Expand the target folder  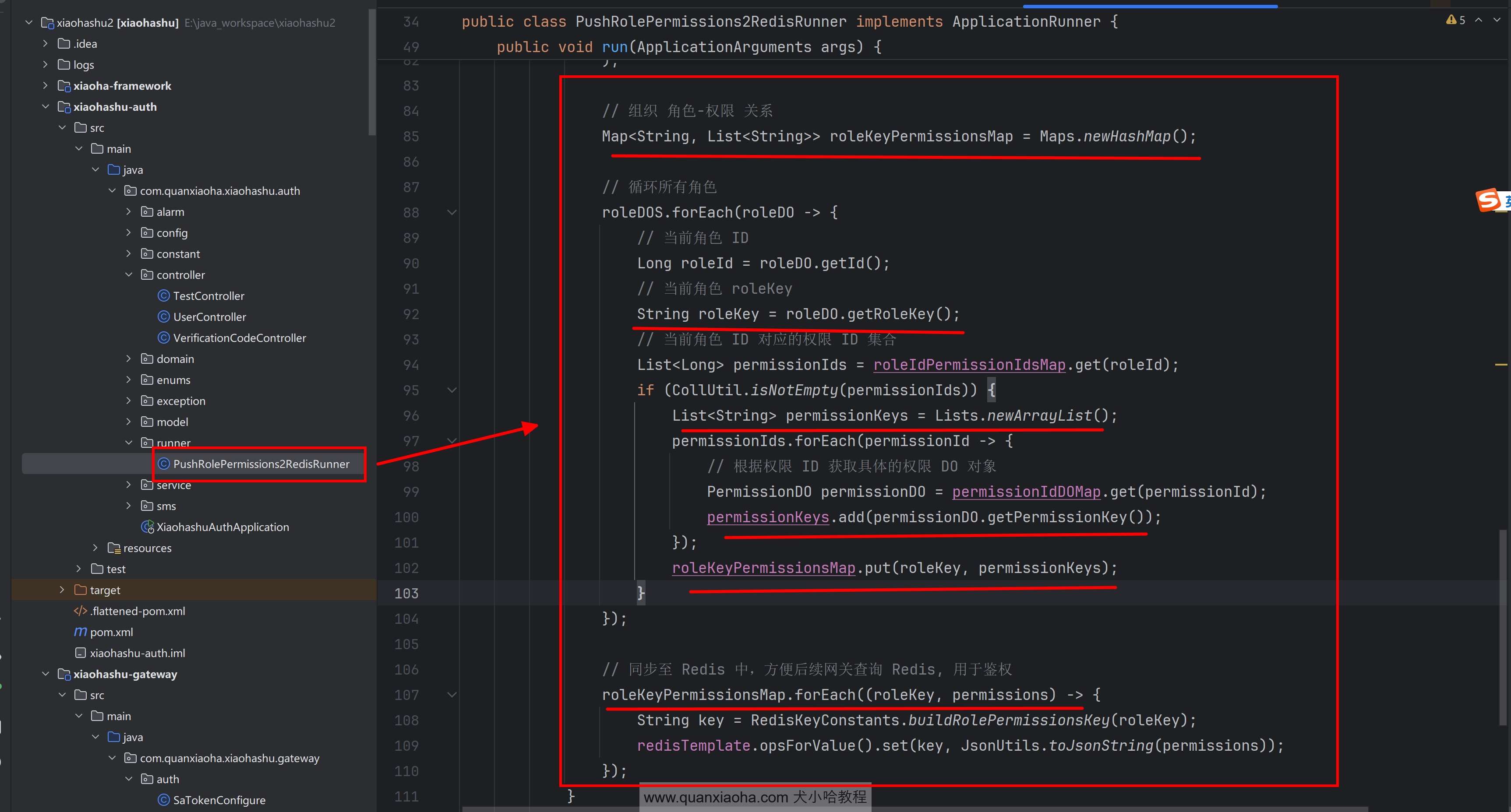click(x=62, y=589)
